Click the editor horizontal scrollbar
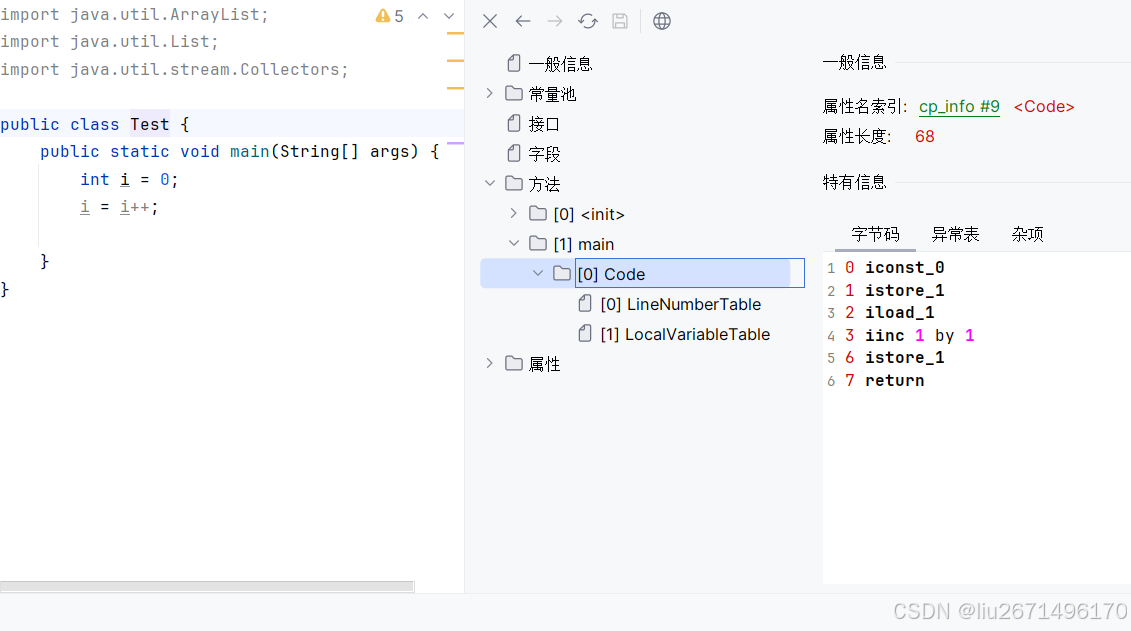1131x631 pixels. click(207, 586)
